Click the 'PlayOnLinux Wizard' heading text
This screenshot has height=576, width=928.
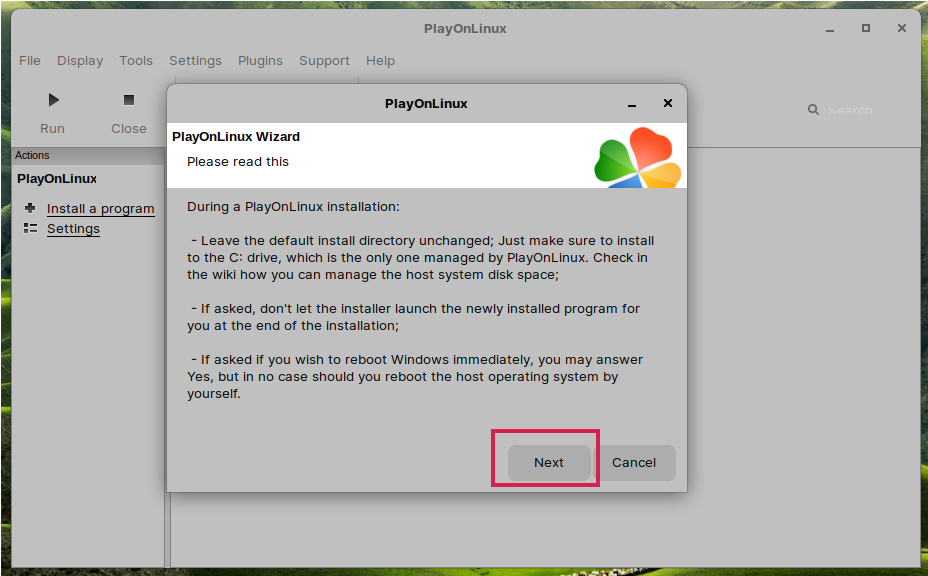point(236,137)
